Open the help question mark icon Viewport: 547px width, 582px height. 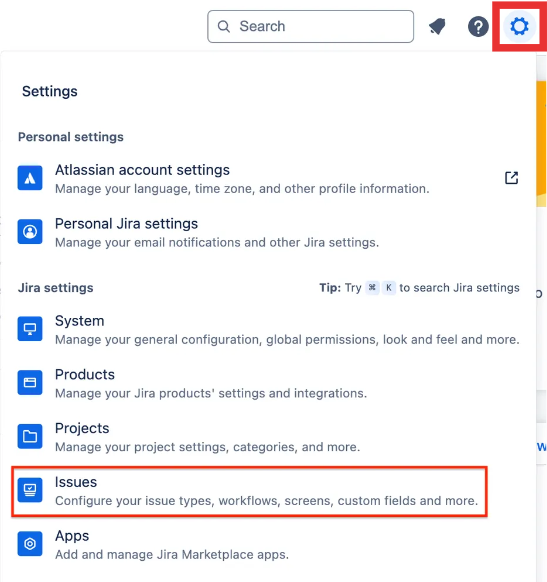(478, 27)
